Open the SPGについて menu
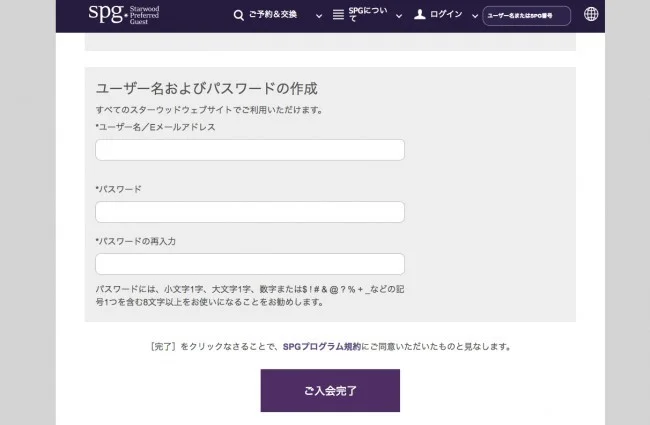The height and width of the screenshot is (425, 650). coord(366,15)
